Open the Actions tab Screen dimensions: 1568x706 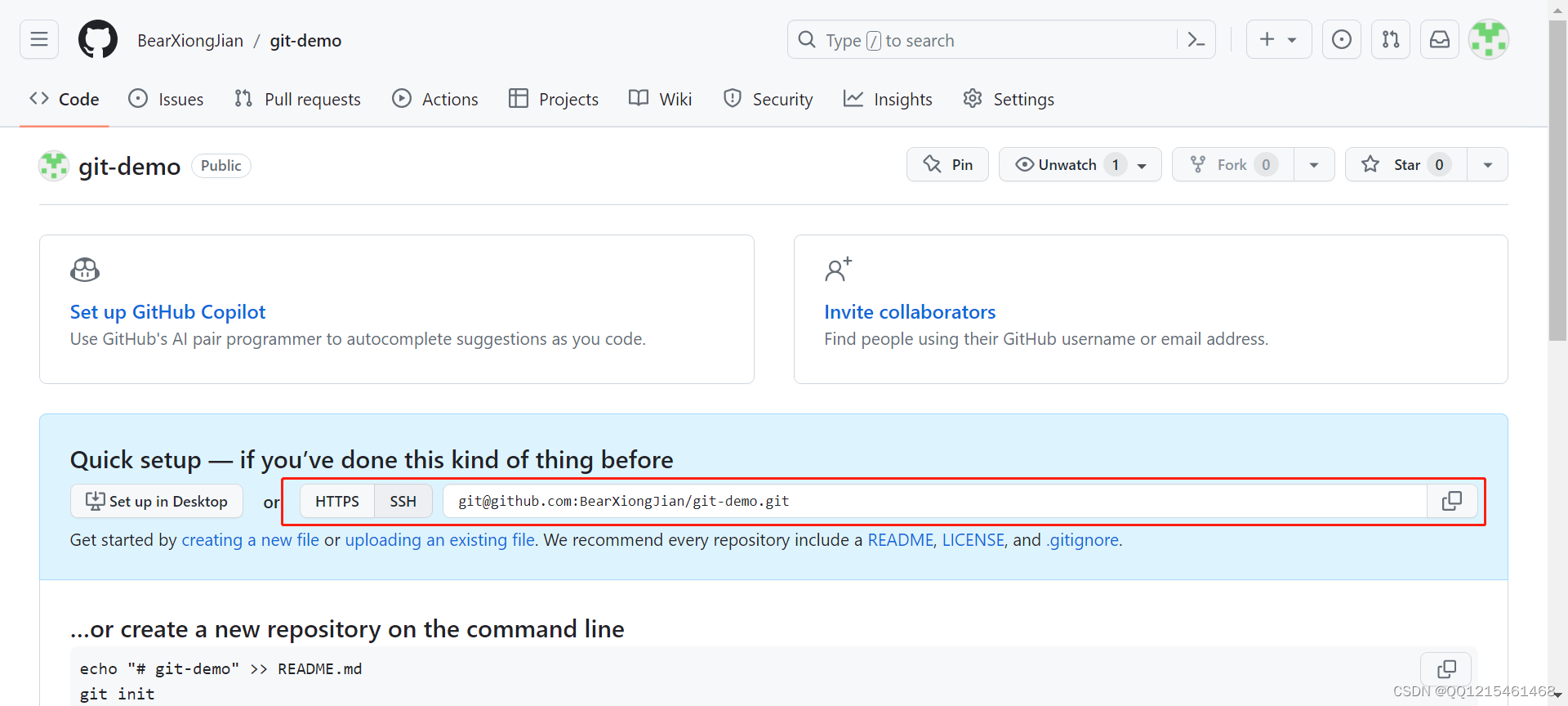435,99
